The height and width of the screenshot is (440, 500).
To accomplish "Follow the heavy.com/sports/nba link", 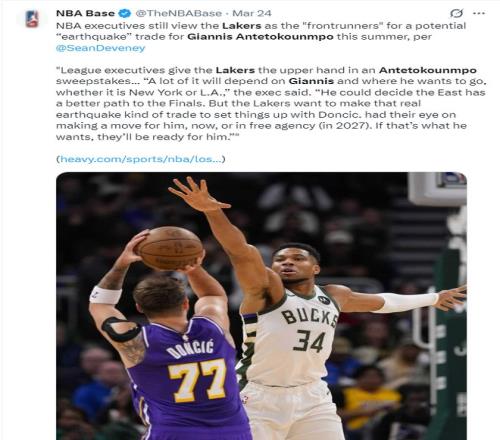I will pos(141,159).
